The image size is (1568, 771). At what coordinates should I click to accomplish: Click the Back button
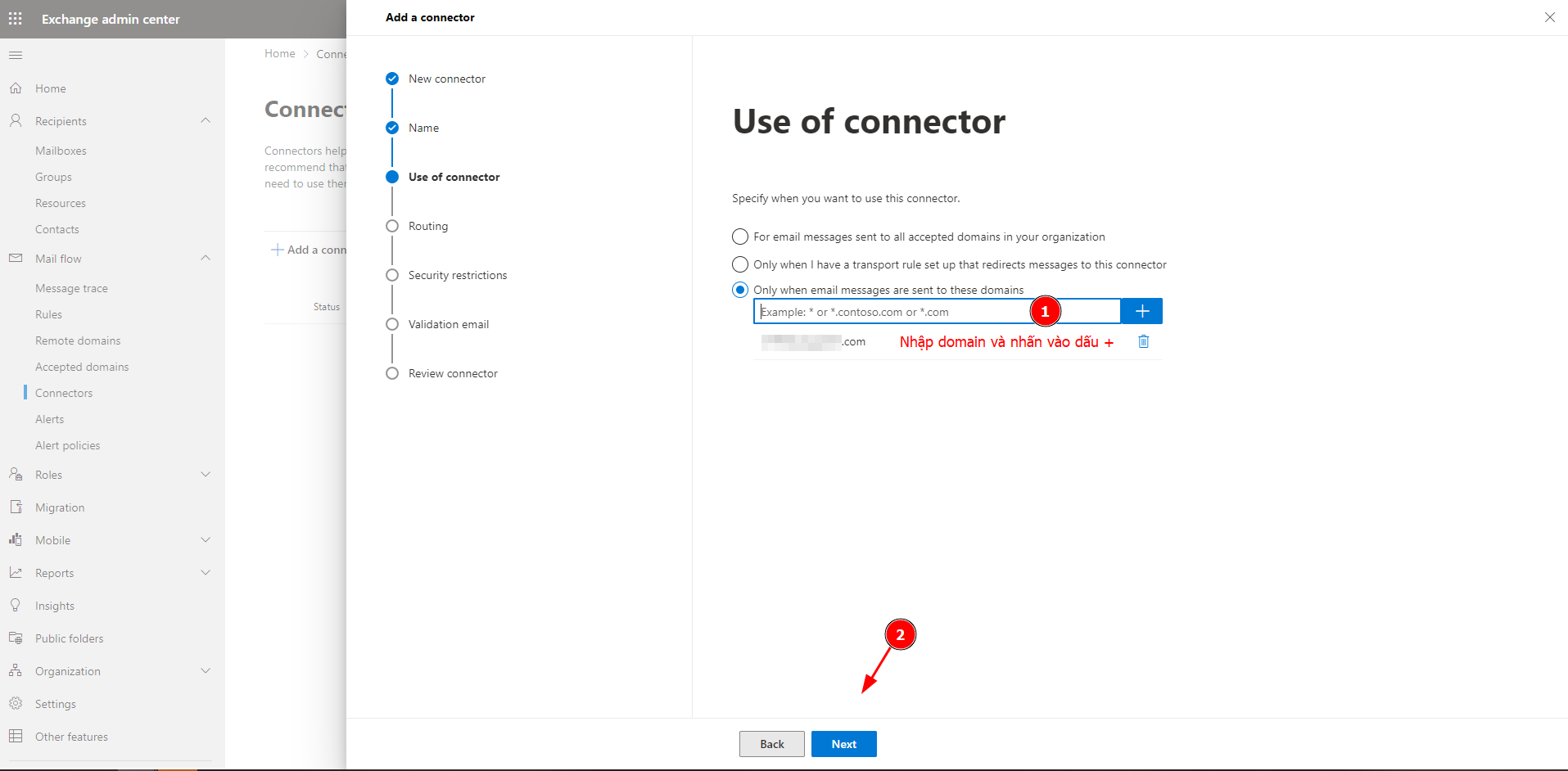click(x=771, y=744)
